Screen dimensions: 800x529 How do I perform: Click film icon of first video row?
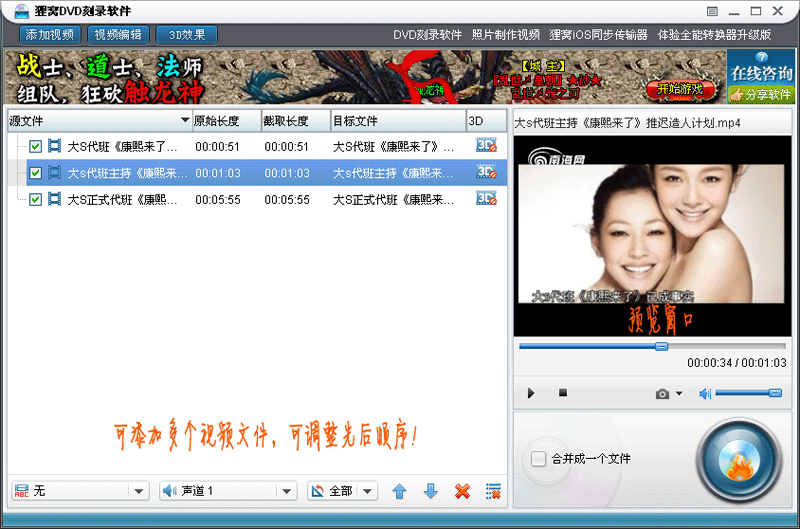pyautogui.click(x=54, y=146)
